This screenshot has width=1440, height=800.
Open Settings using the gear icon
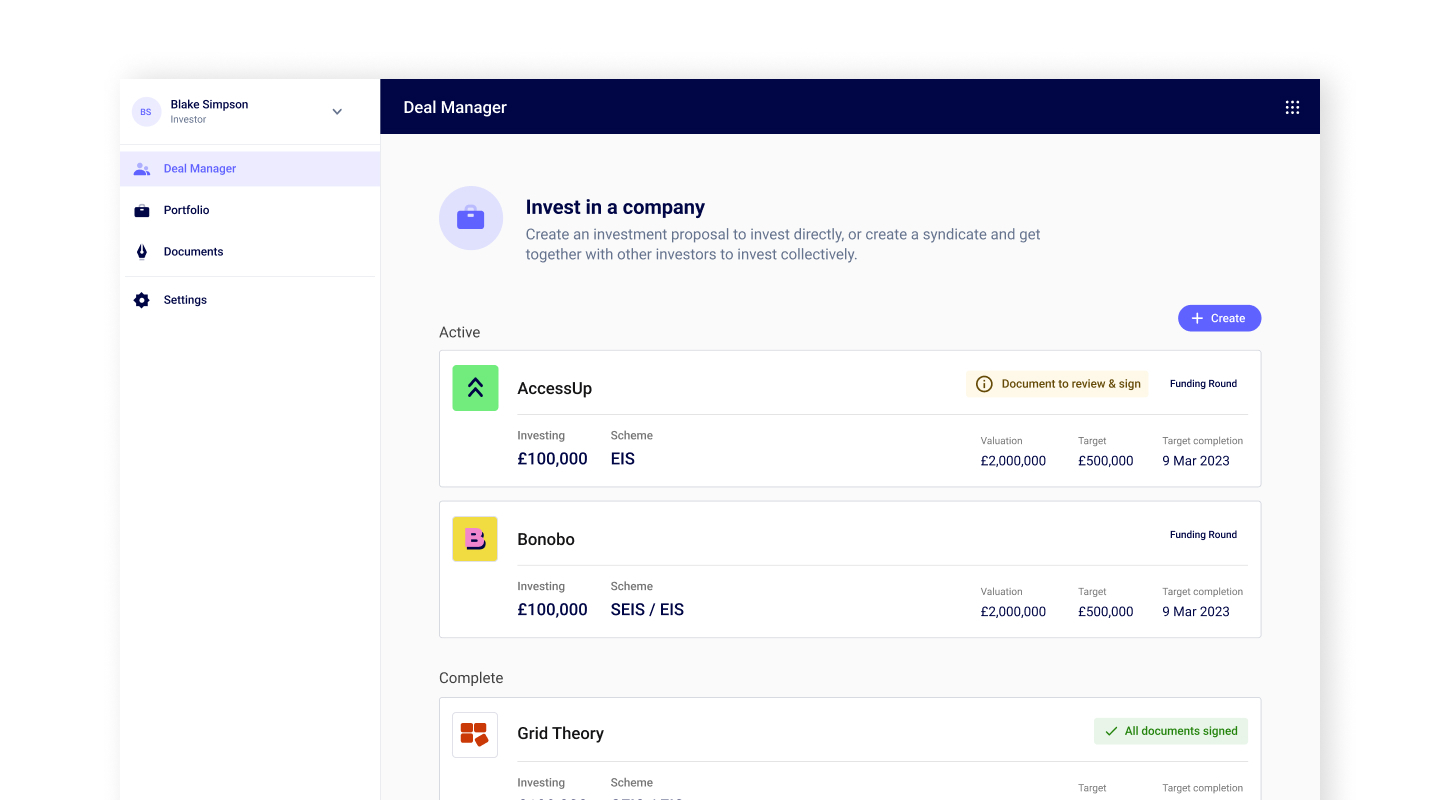pos(141,299)
